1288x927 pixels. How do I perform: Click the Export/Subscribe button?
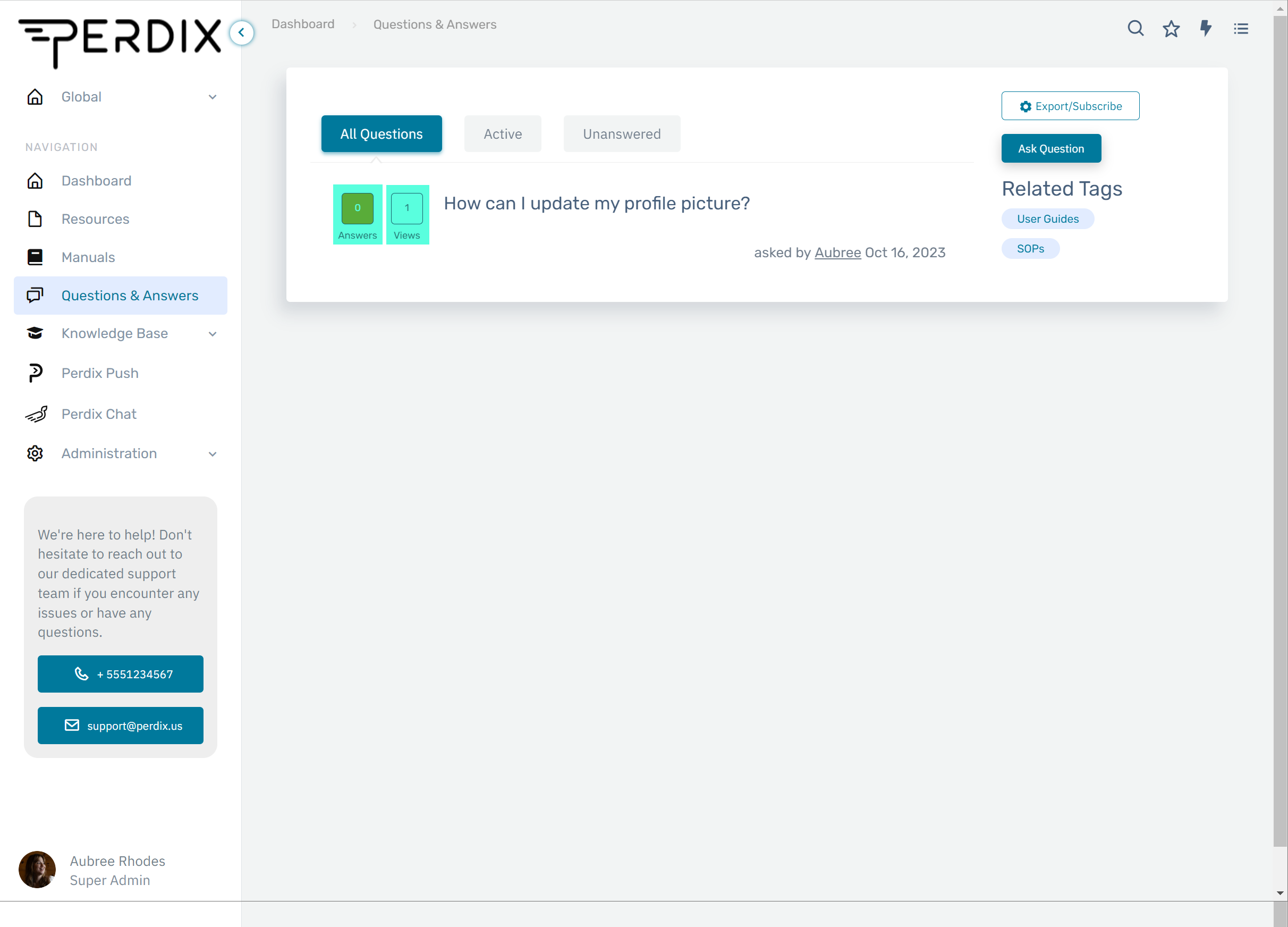point(1071,106)
